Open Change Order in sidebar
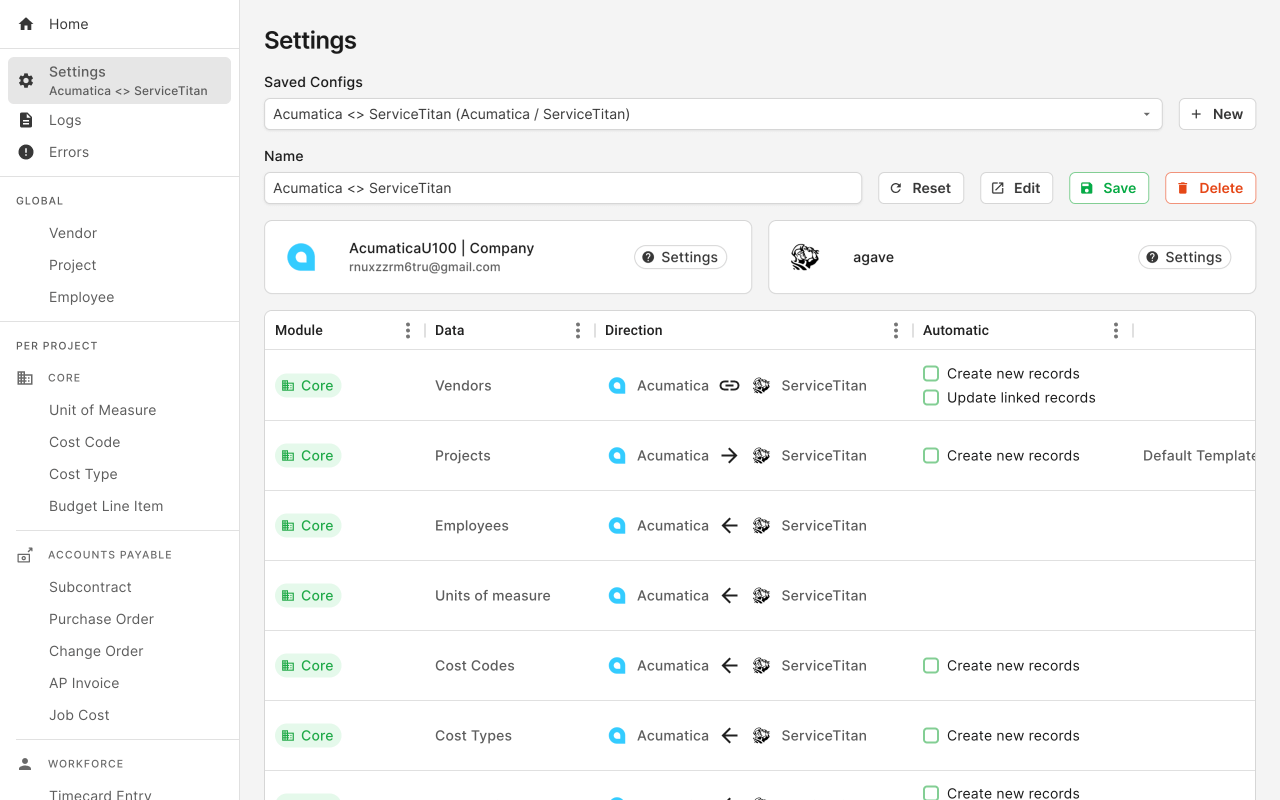This screenshot has height=800, width=1280. (x=96, y=651)
